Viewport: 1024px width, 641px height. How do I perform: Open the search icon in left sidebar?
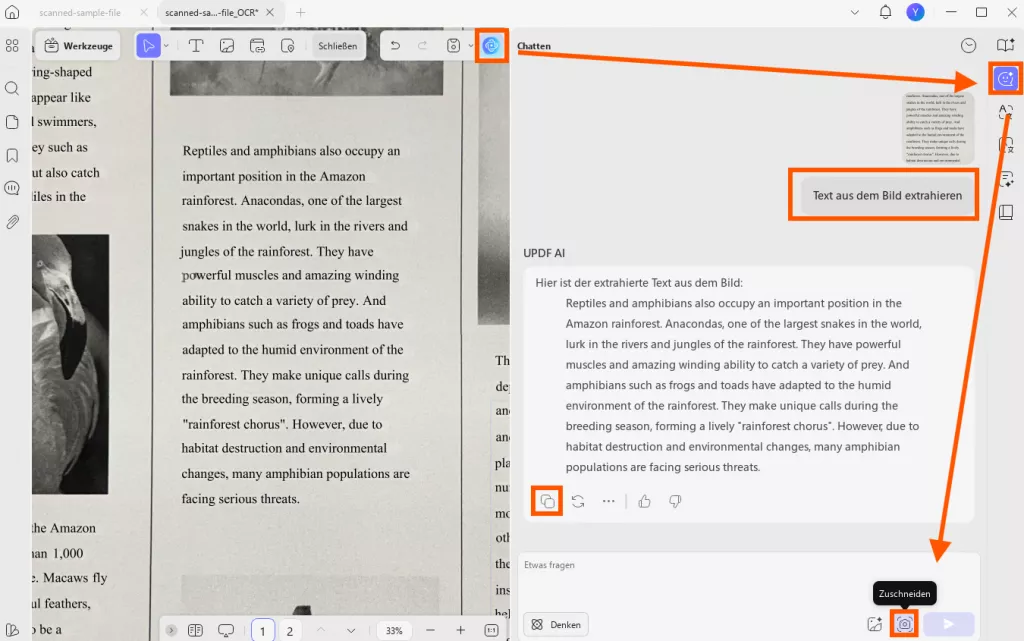(12, 88)
